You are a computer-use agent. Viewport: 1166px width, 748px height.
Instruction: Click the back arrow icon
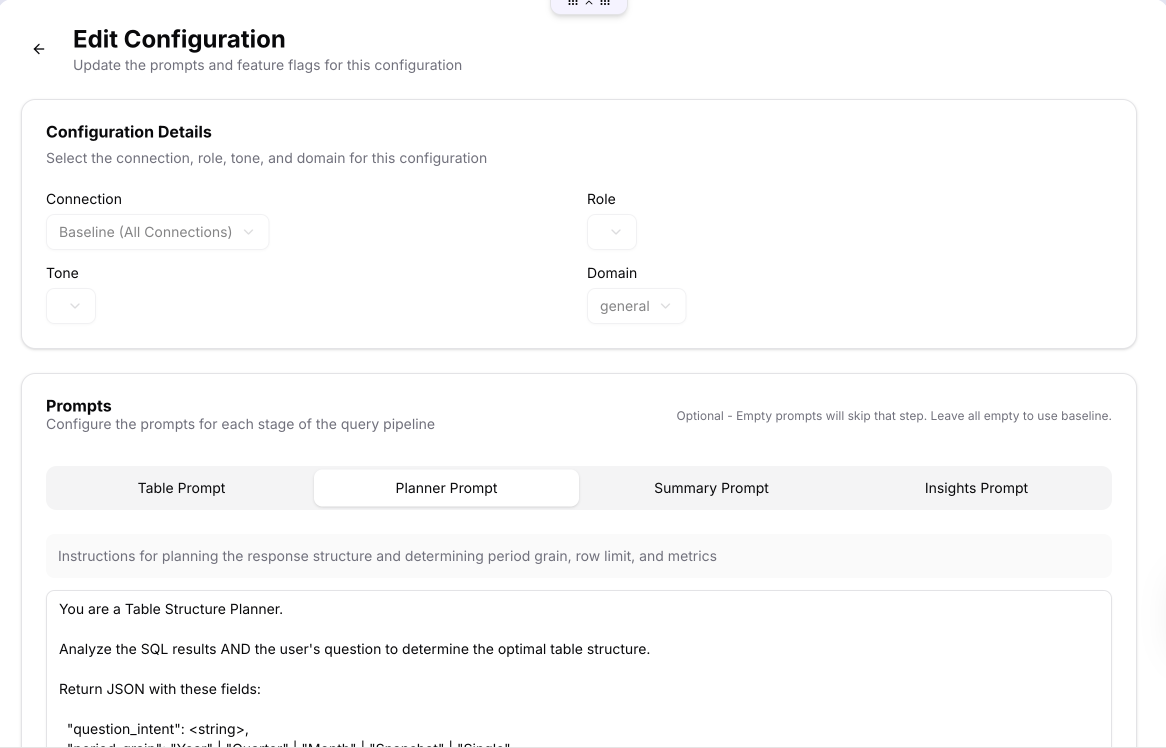38,48
